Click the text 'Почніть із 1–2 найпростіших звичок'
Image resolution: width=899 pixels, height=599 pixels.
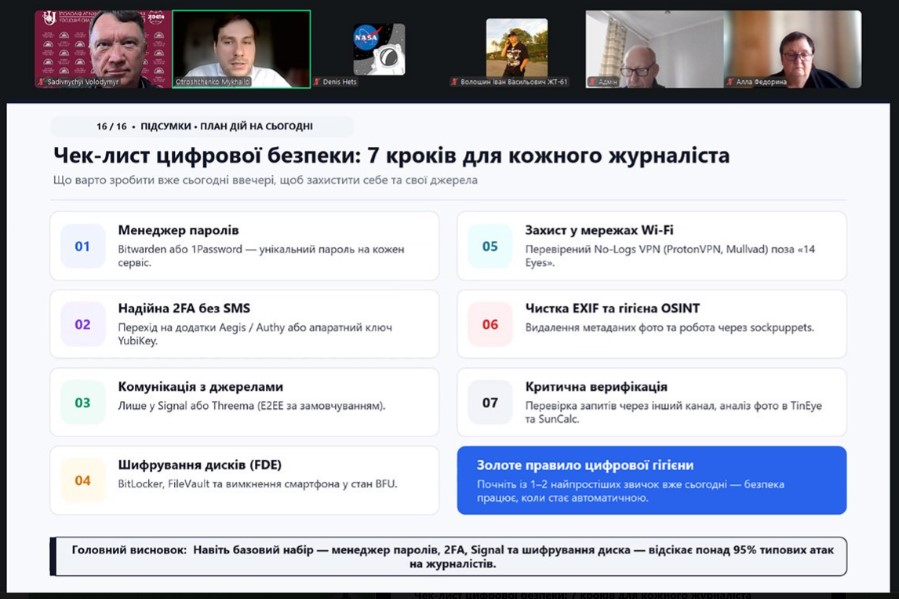point(631,491)
